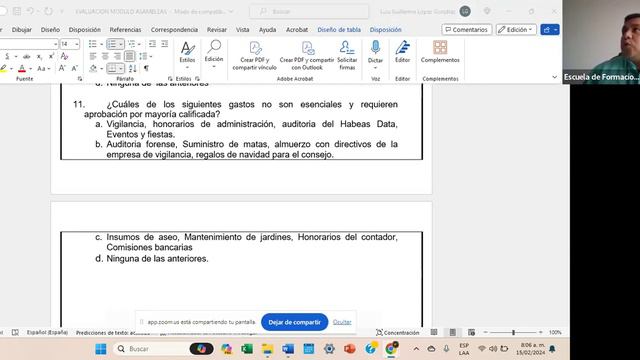640x360 pixels.
Task: Align text to the left
Action: [93, 56]
